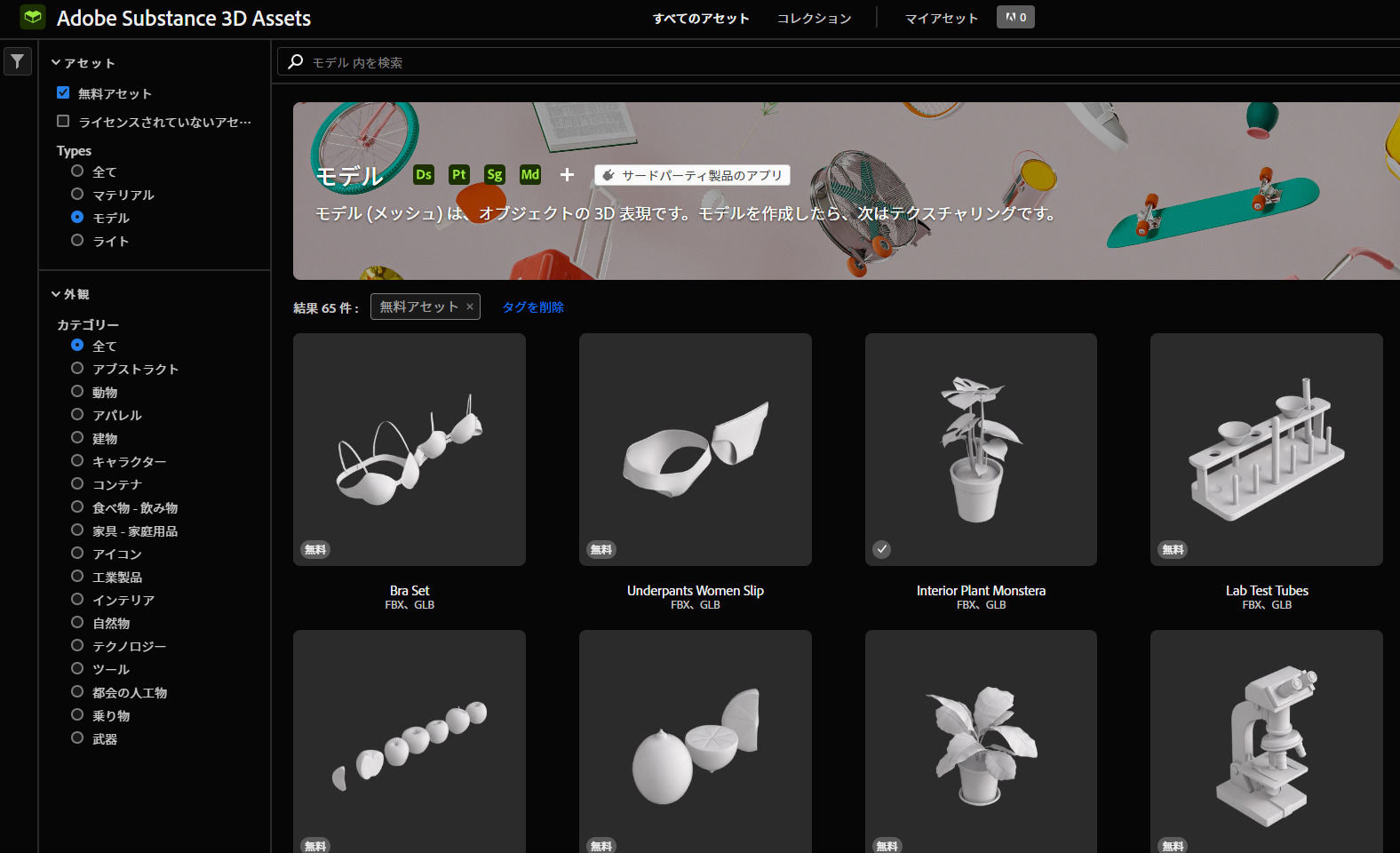Open the マイアセット download counter

(1015, 18)
